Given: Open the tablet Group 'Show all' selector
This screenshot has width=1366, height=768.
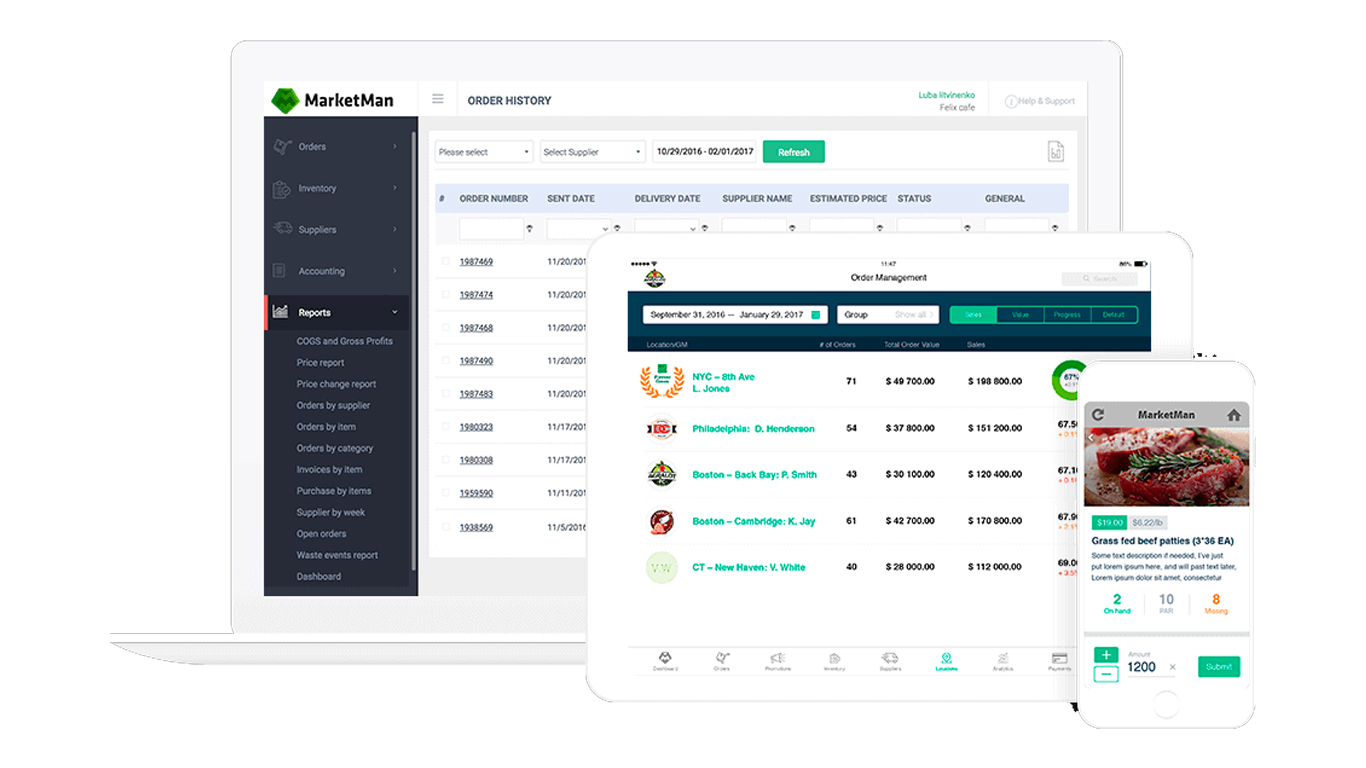Looking at the screenshot, I should click(x=888, y=314).
